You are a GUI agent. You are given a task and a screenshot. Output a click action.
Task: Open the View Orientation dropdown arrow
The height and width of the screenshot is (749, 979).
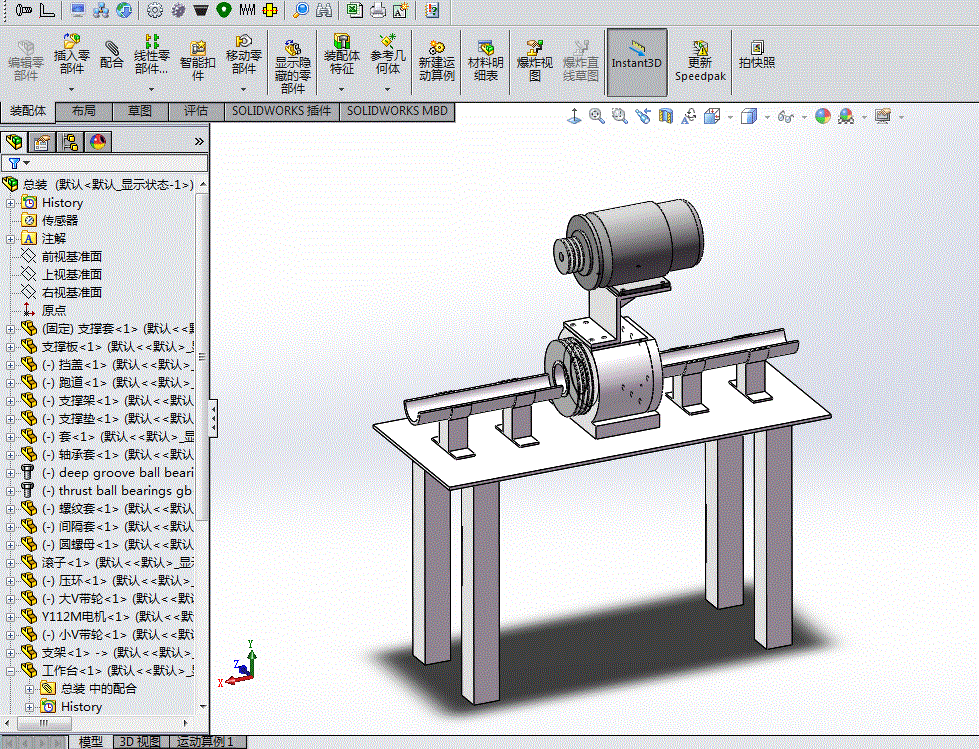731,117
